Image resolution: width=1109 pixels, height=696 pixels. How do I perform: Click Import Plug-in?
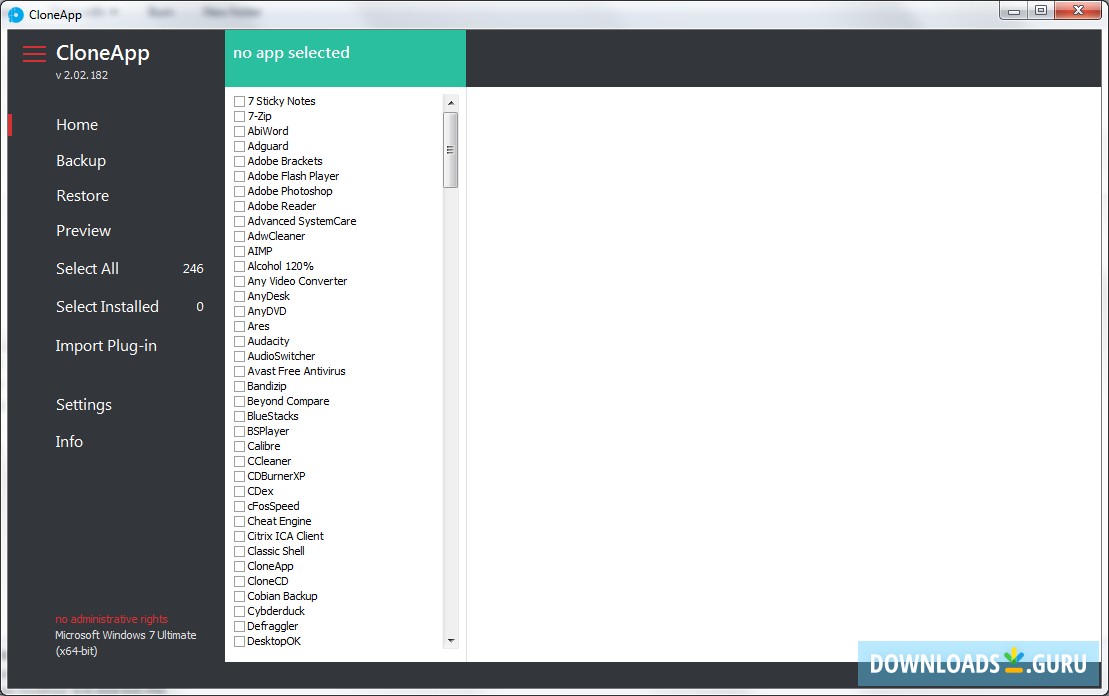[x=106, y=346]
